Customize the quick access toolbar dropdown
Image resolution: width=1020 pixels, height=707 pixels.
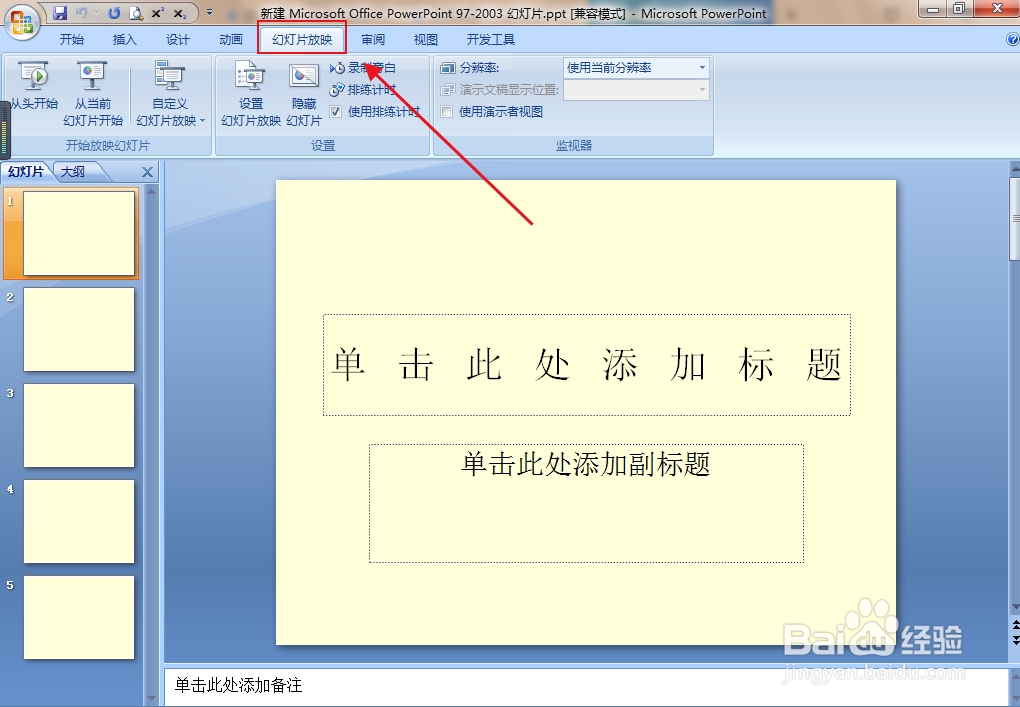coord(209,12)
